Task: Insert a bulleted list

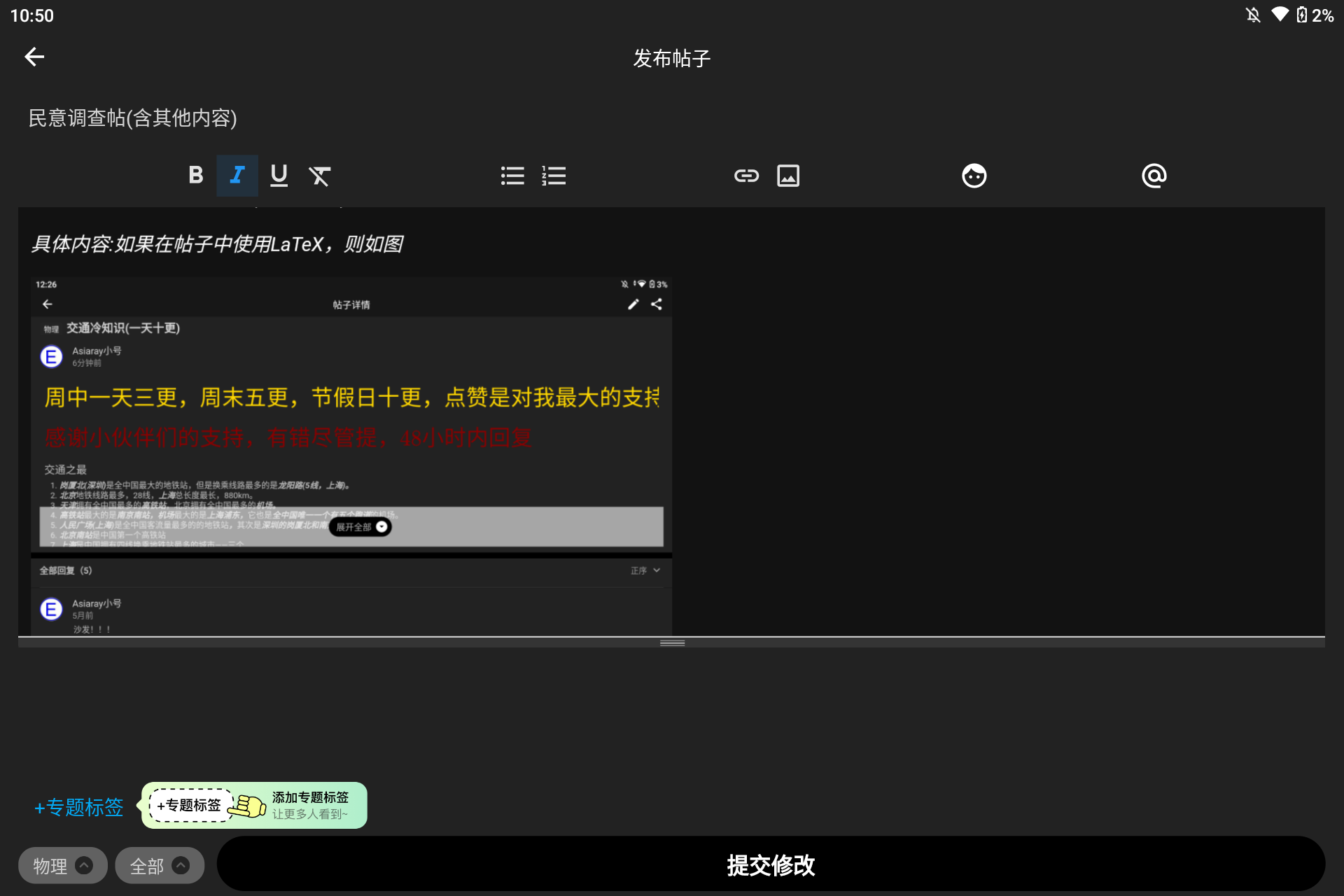Action: 512,175
